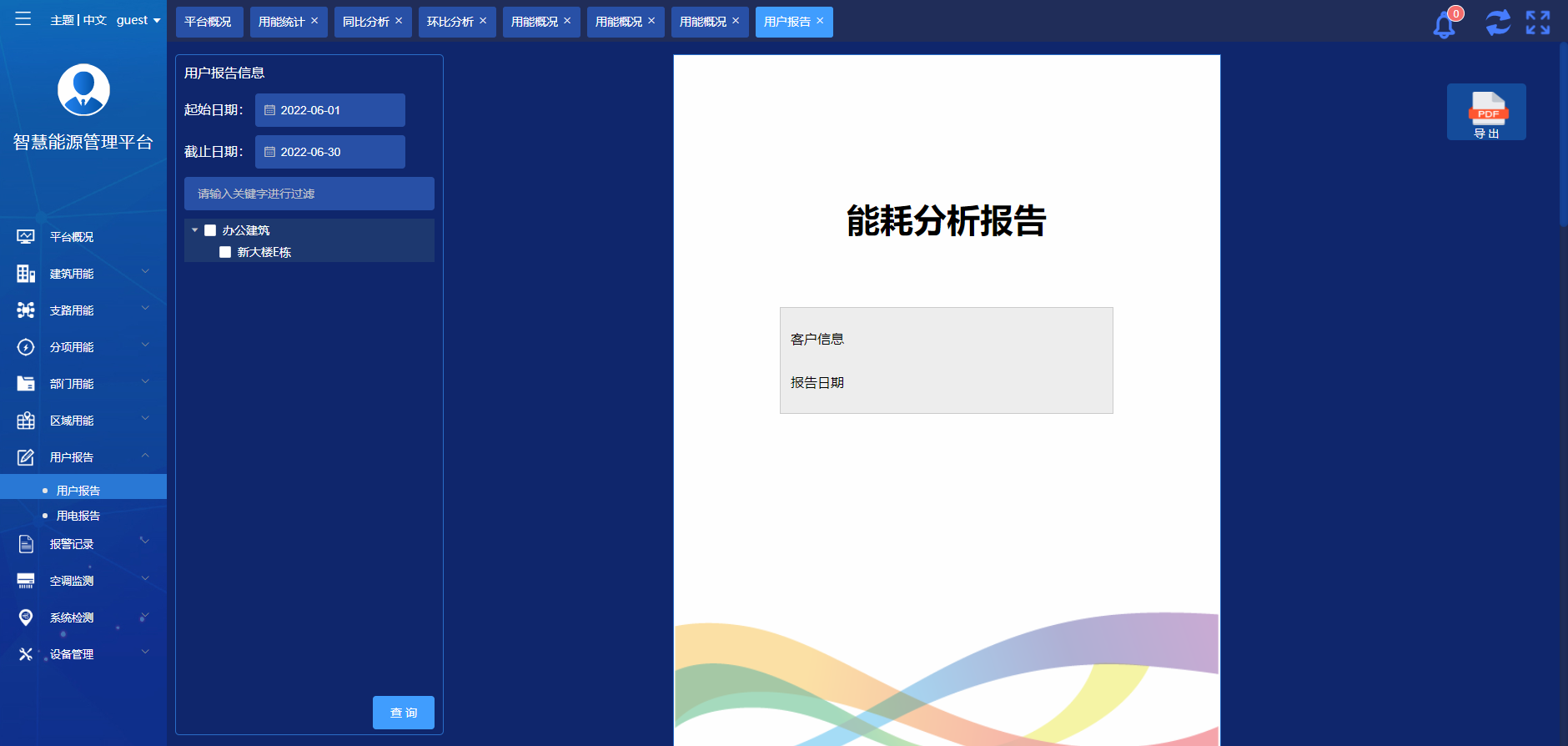1568x746 pixels.
Task: Click the keyword filter input field
Action: click(x=309, y=194)
